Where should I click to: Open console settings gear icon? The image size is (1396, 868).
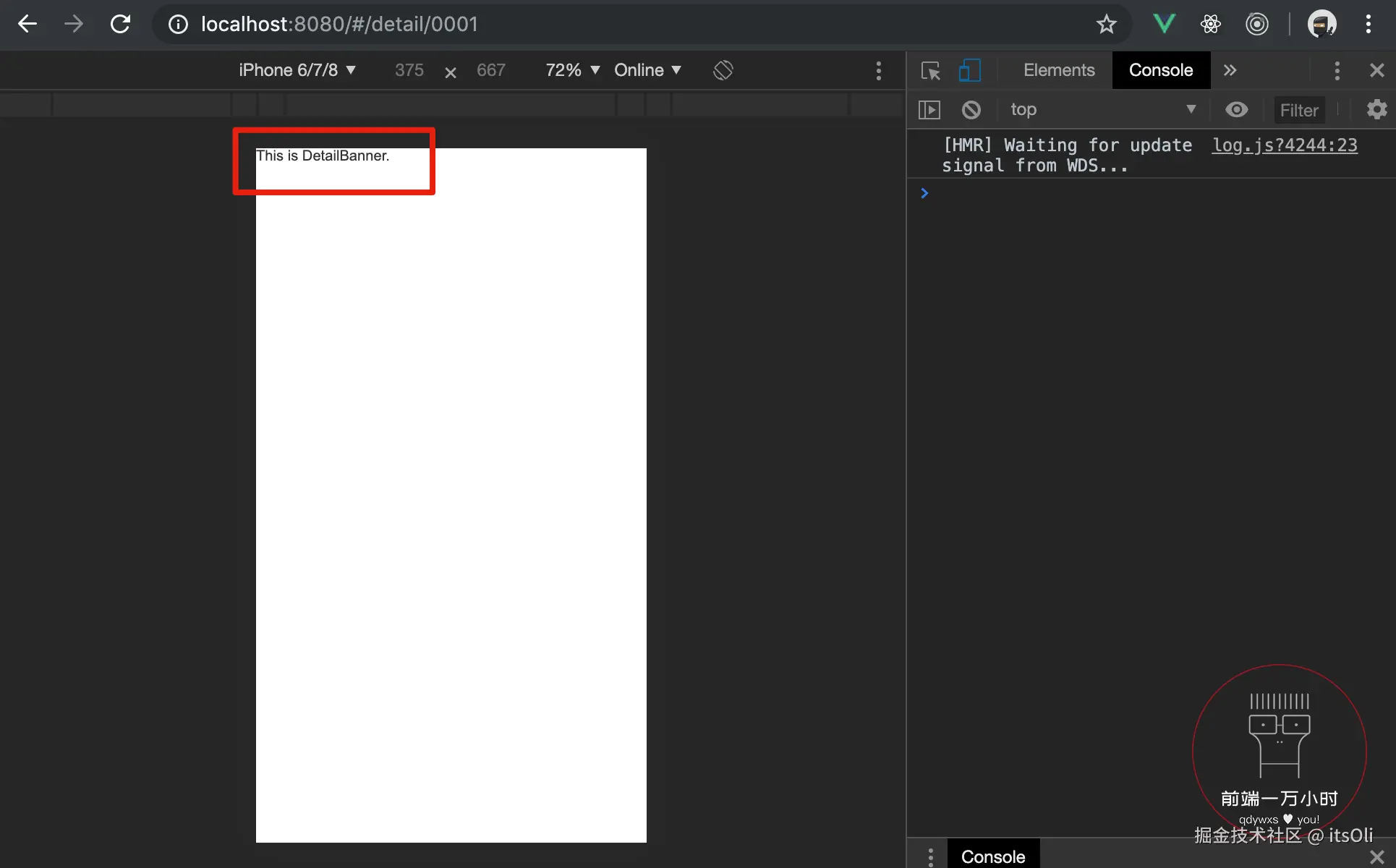click(x=1376, y=110)
